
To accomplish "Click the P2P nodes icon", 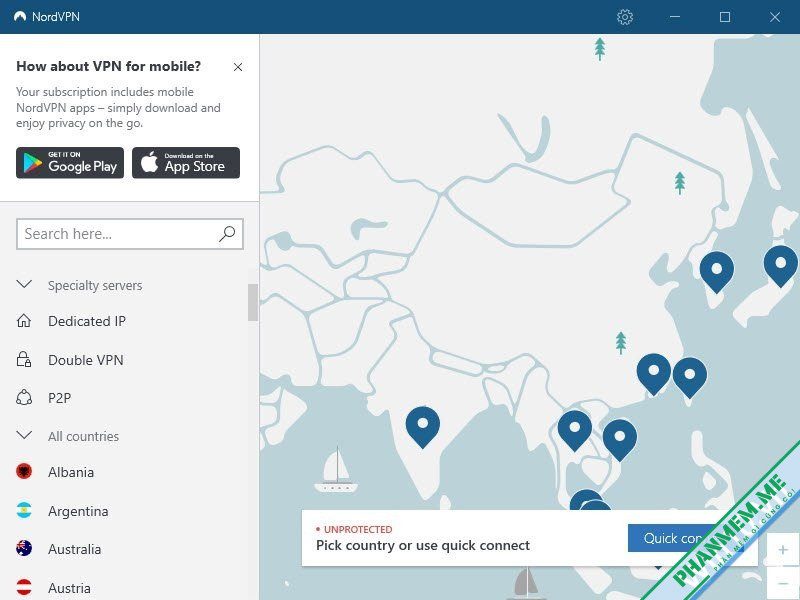I will coord(24,397).
